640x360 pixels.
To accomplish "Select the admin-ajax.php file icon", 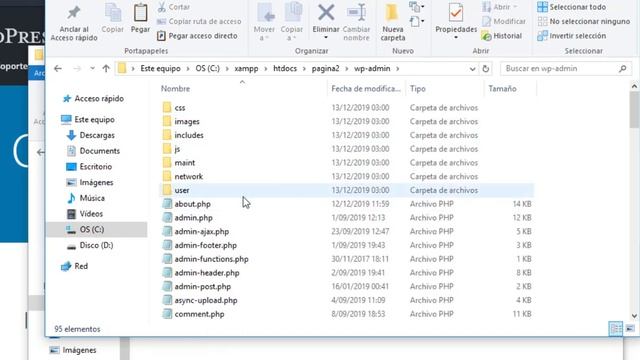I will [167, 231].
